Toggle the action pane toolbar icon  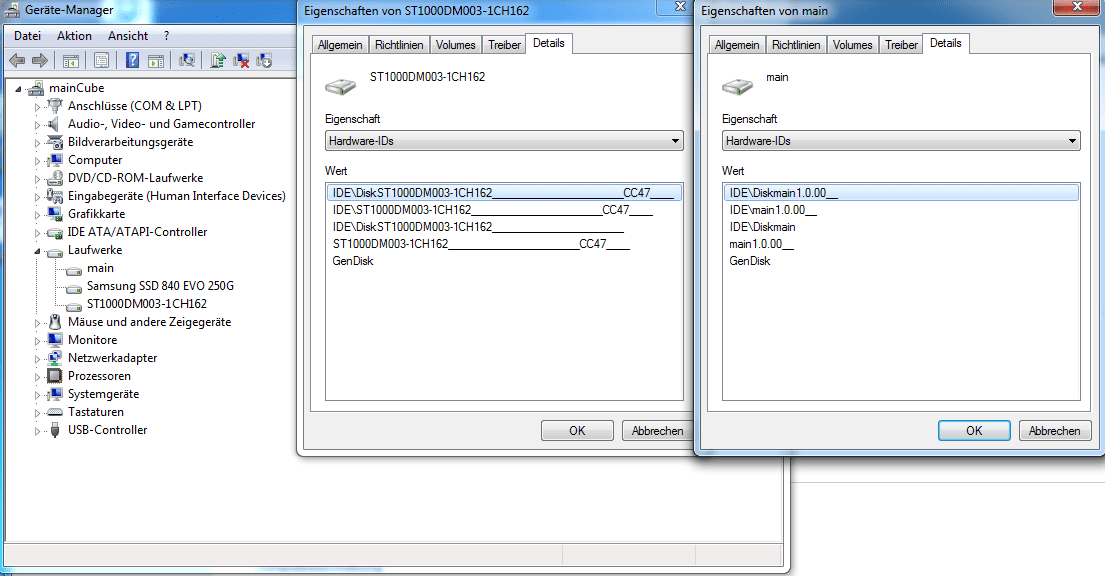pos(156,61)
